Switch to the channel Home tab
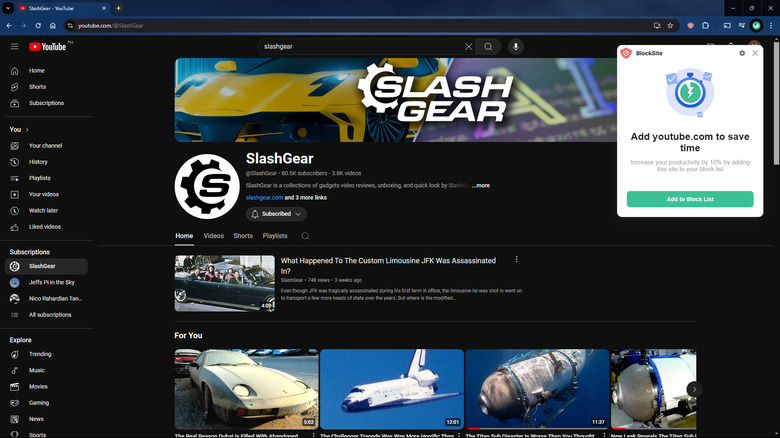Image resolution: width=780 pixels, height=438 pixels. point(184,236)
